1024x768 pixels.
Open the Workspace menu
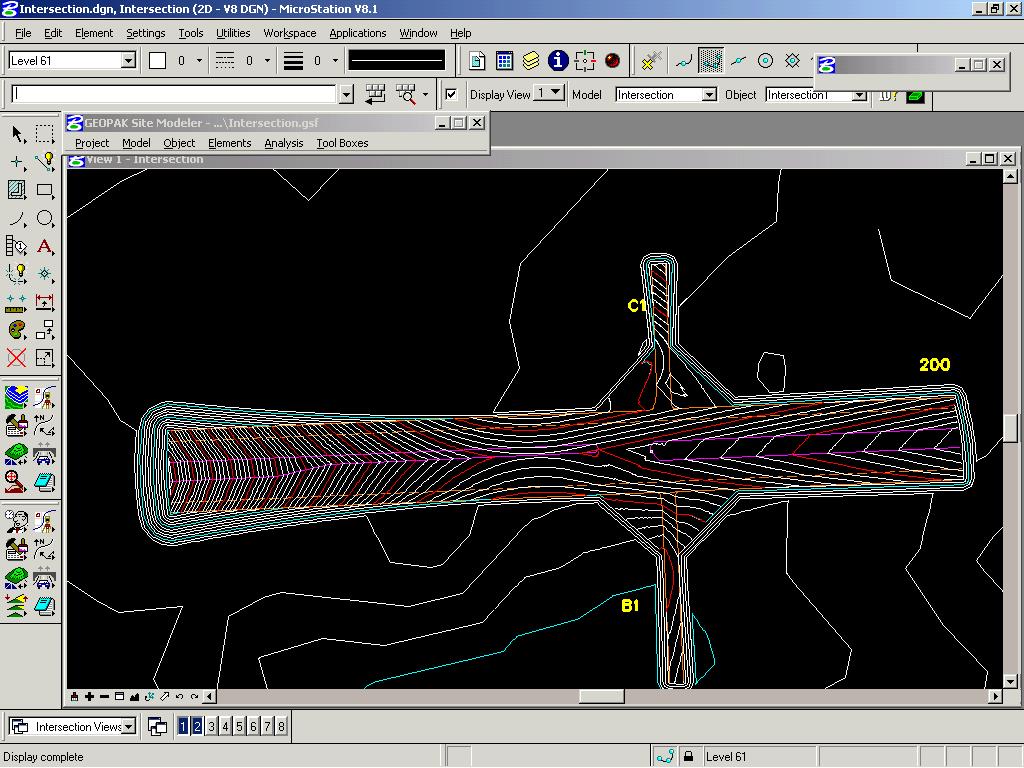click(289, 33)
